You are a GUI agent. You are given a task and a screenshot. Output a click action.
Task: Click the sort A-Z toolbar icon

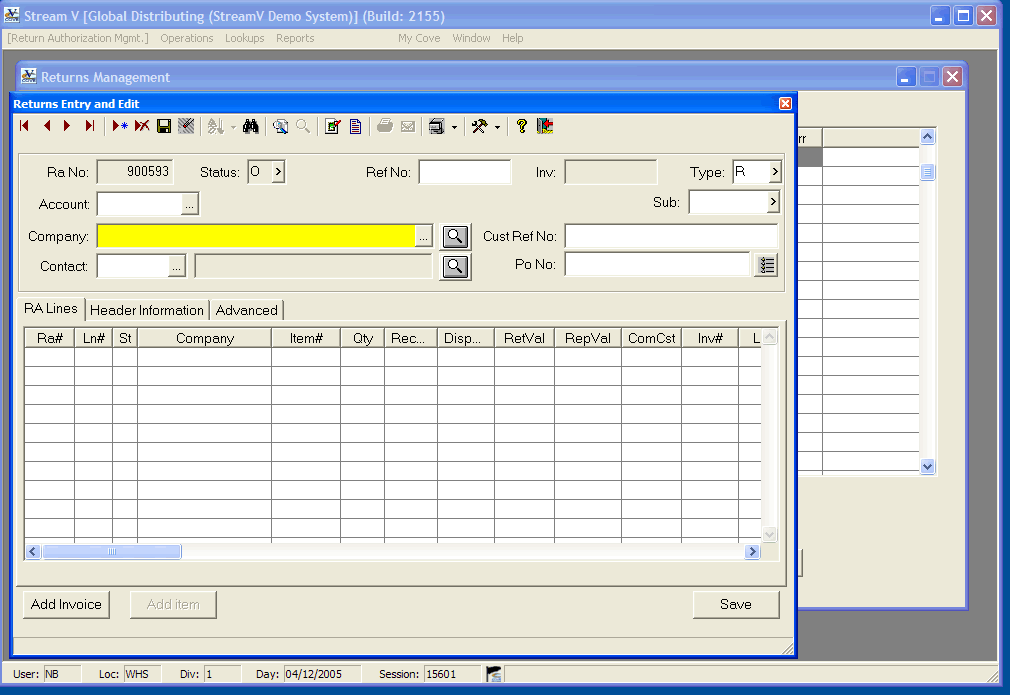pyautogui.click(x=215, y=126)
